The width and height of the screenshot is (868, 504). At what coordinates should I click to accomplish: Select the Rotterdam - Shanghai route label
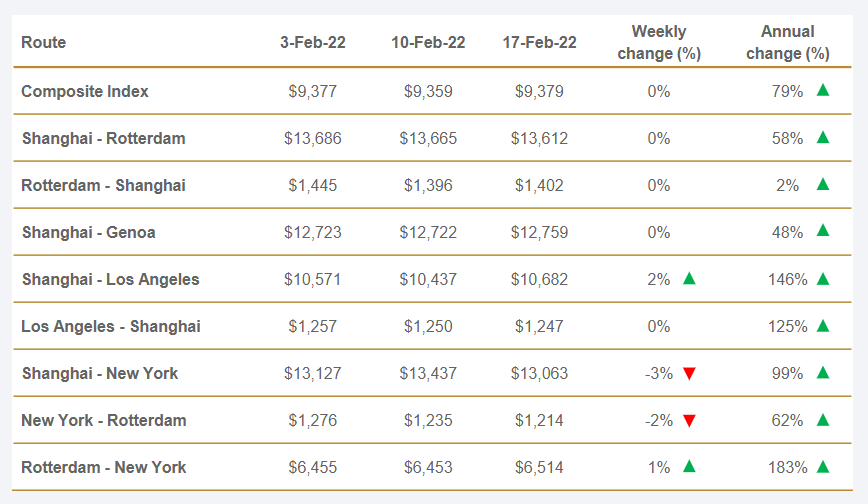pyautogui.click(x=104, y=185)
